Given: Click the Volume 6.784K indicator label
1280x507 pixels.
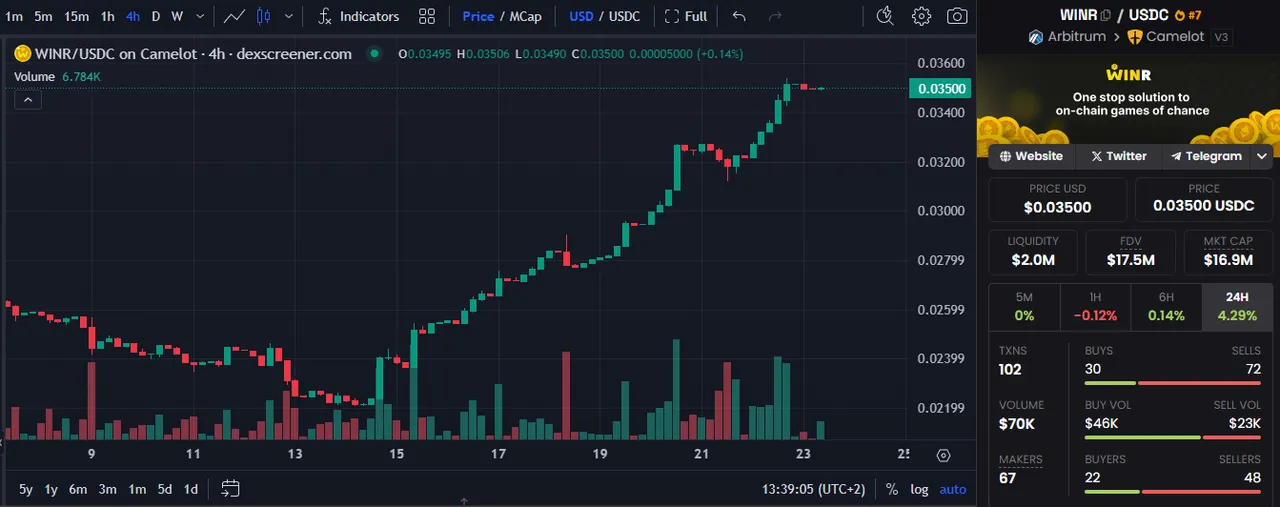Looking at the screenshot, I should tap(57, 76).
